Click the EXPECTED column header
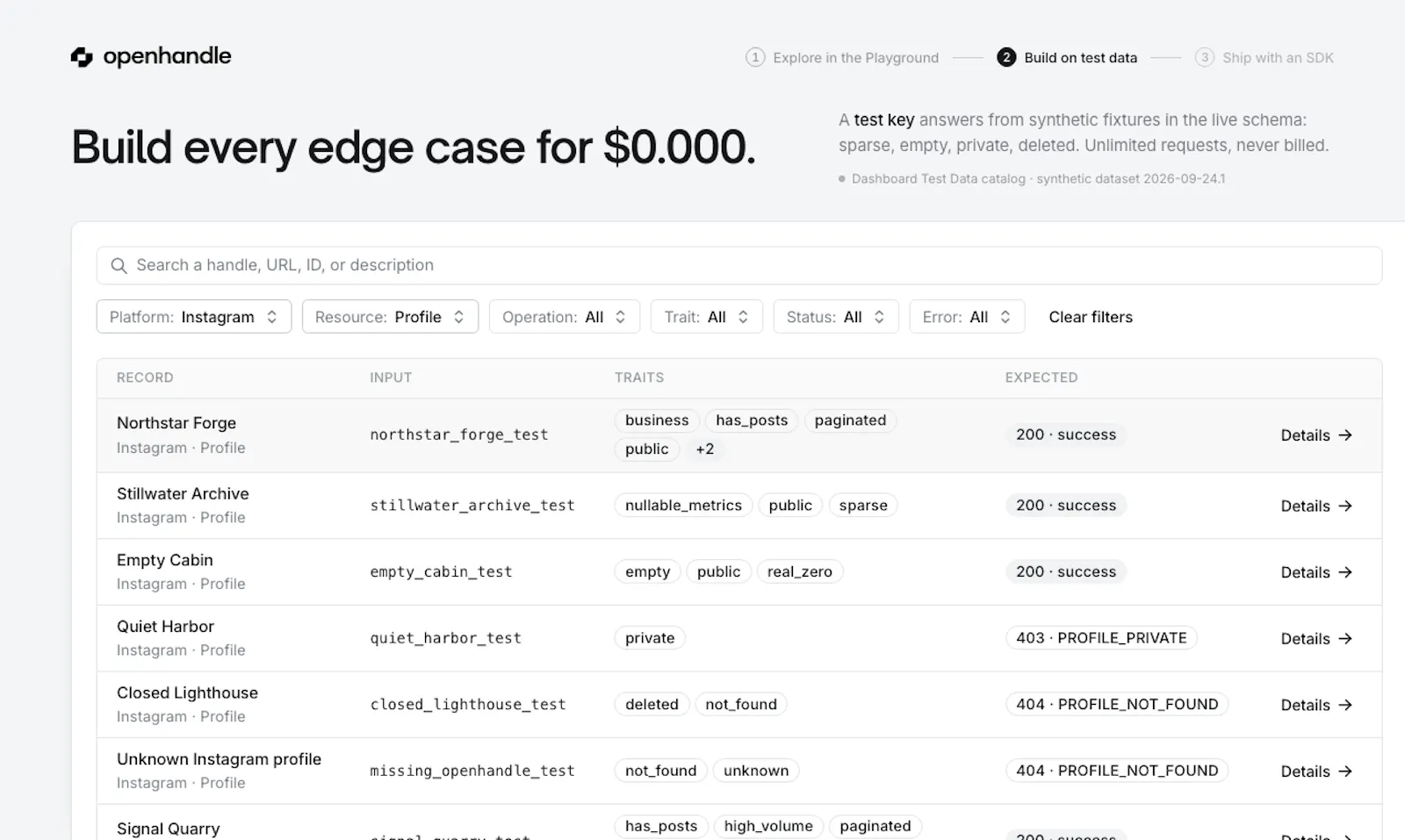 coord(1041,377)
